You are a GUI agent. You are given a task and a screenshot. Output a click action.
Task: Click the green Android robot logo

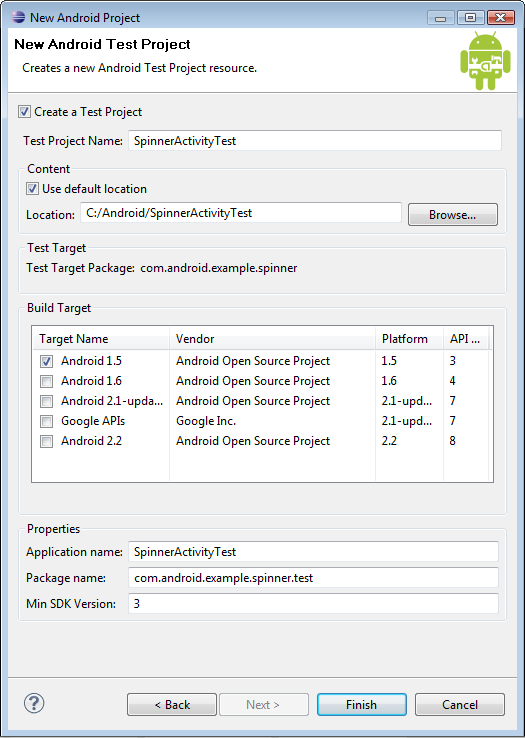click(485, 61)
